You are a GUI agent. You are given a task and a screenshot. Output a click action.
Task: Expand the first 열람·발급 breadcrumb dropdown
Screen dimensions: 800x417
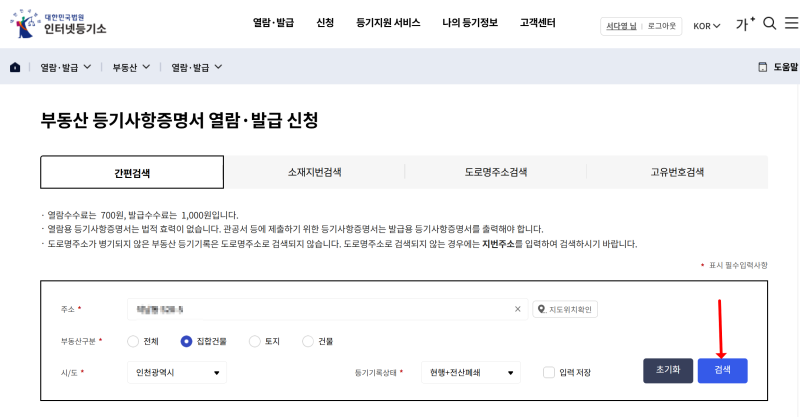point(66,67)
